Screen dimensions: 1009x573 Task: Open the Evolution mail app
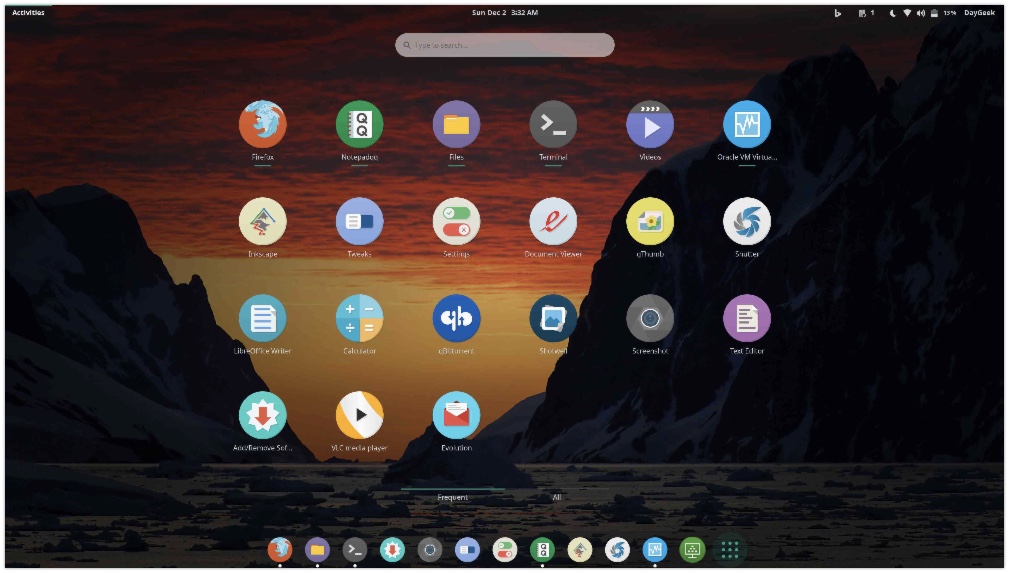456,415
